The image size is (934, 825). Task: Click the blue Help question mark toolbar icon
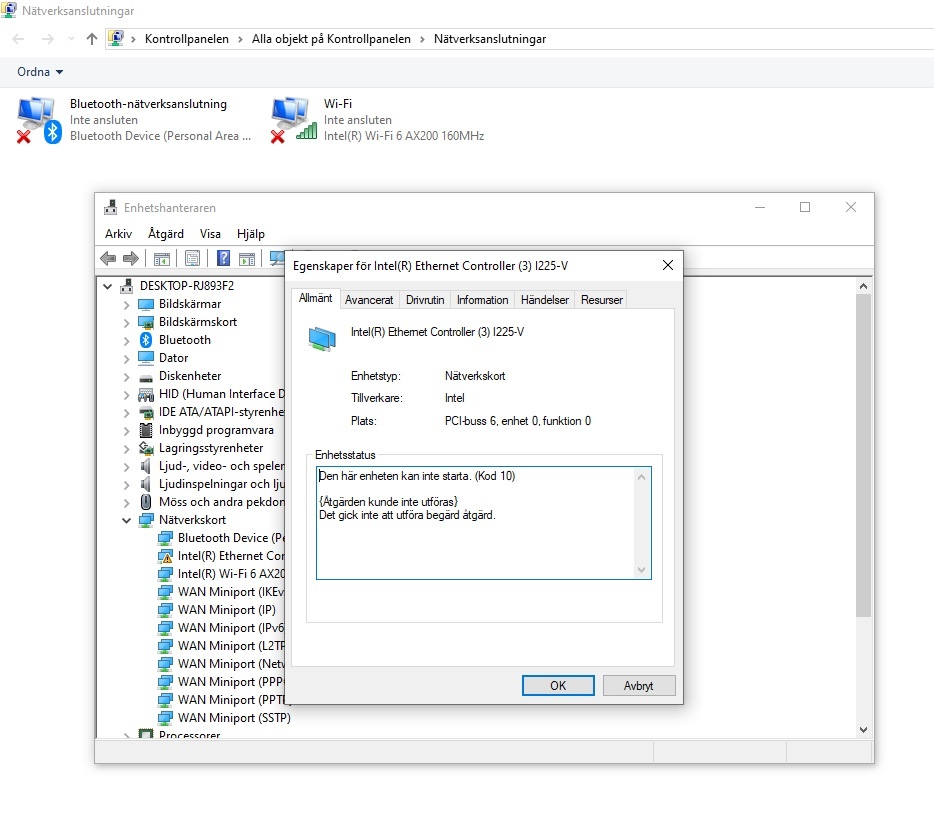click(223, 259)
